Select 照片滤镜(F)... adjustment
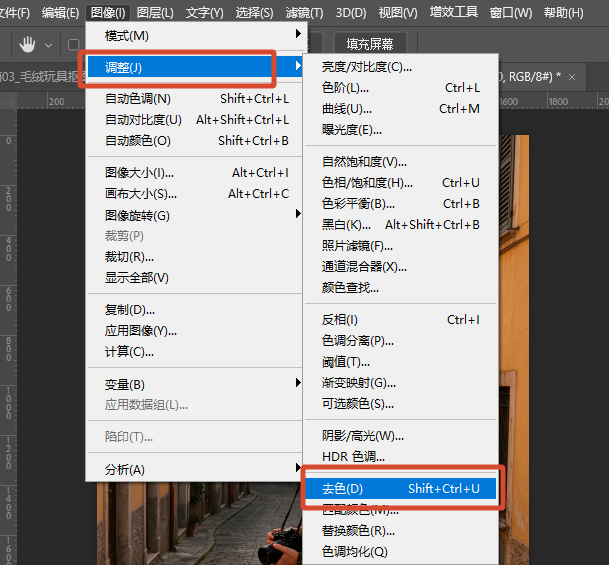 click(x=400, y=245)
